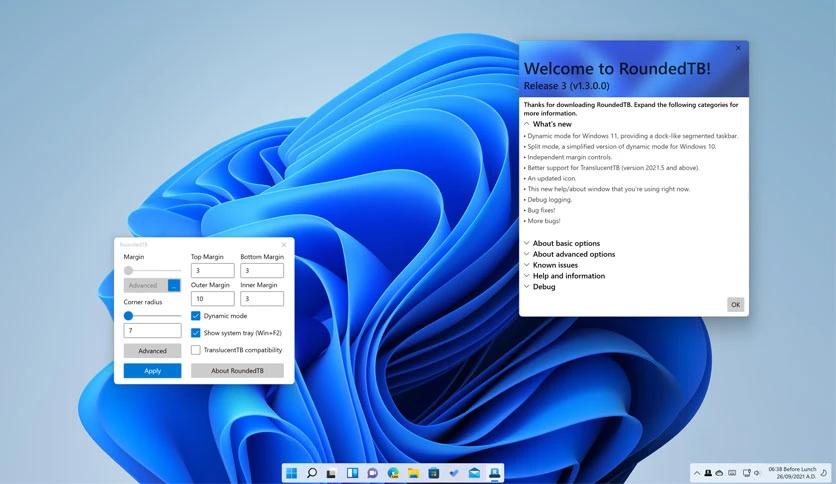The image size is (836, 484).
Task: Expand About advanced options section
Action: coord(569,254)
